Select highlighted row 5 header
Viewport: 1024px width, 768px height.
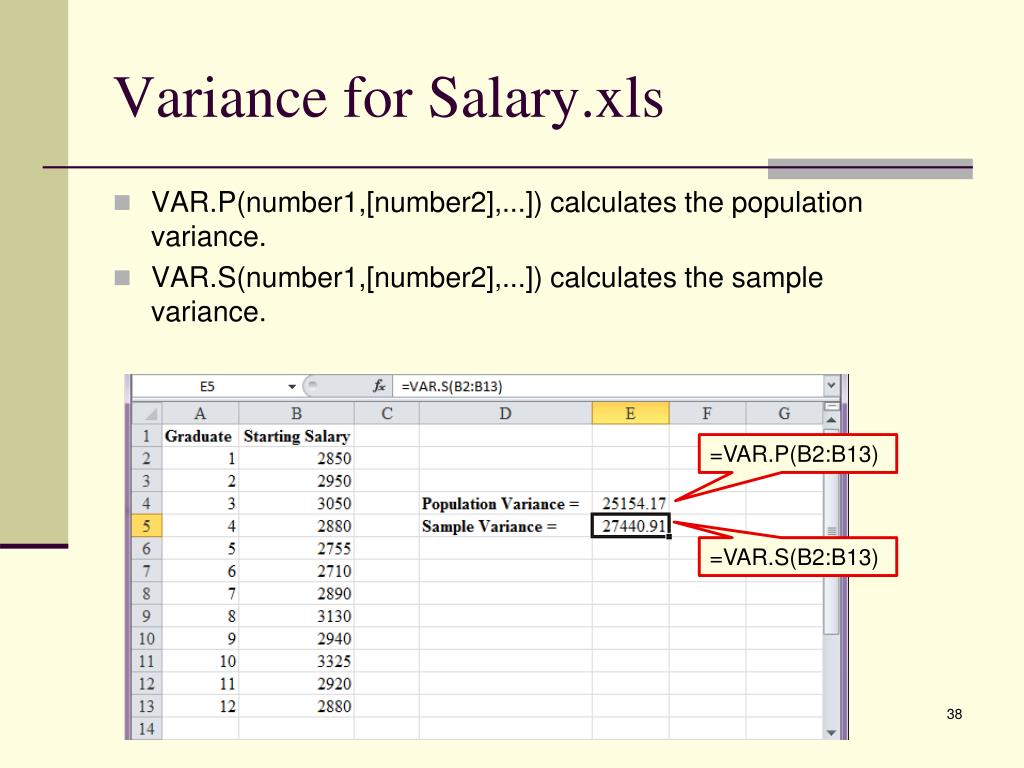(x=147, y=526)
